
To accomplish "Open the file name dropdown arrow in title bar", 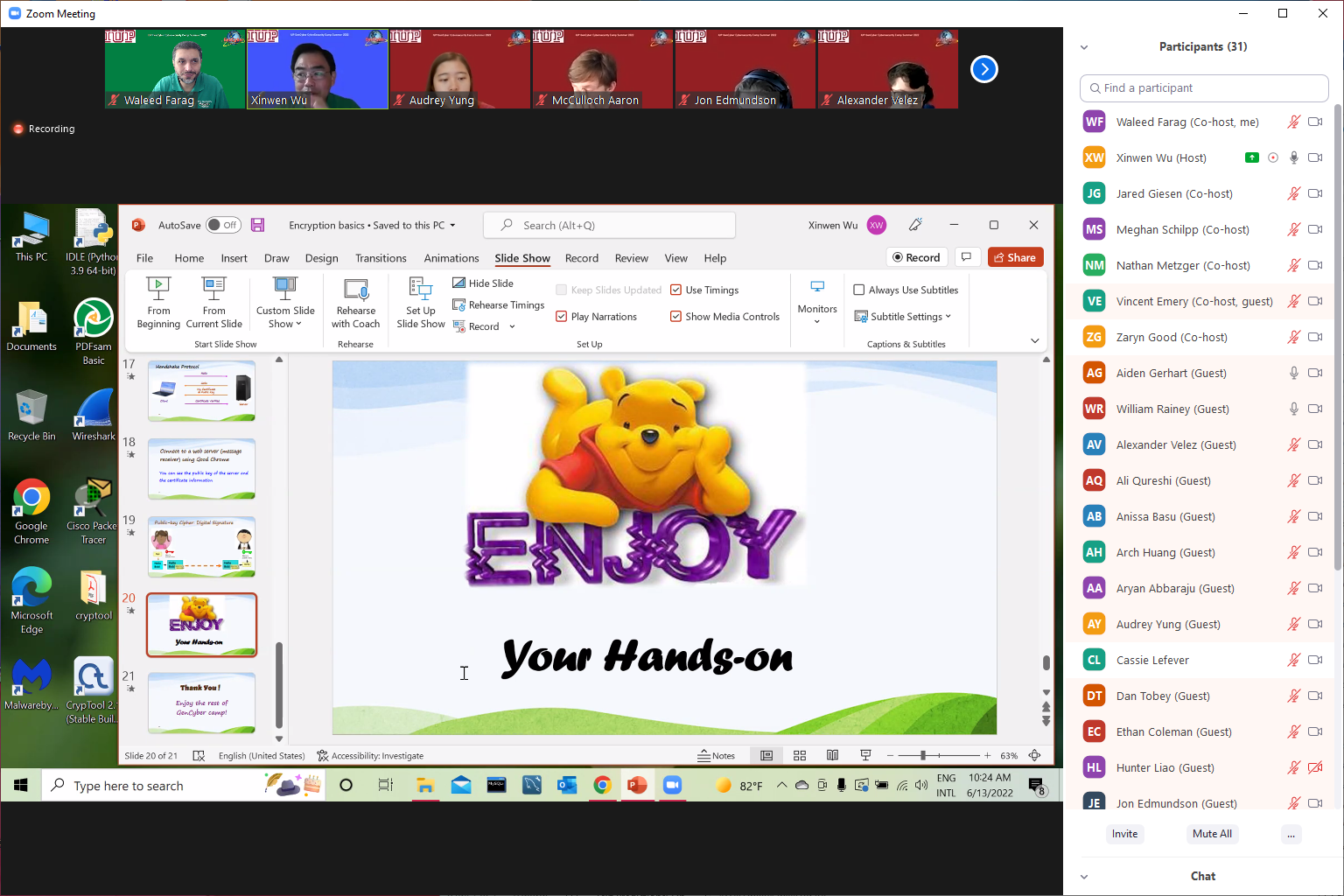I will click(452, 225).
